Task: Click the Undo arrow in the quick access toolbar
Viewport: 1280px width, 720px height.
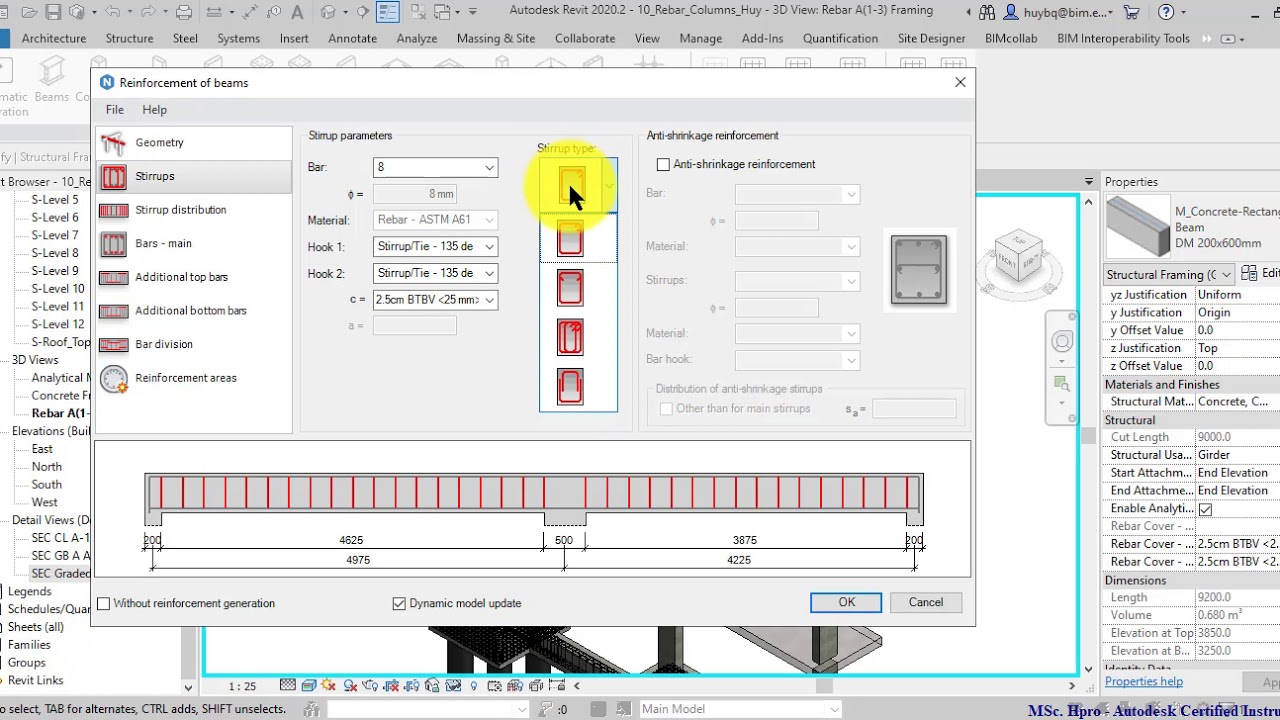Action: pos(112,13)
